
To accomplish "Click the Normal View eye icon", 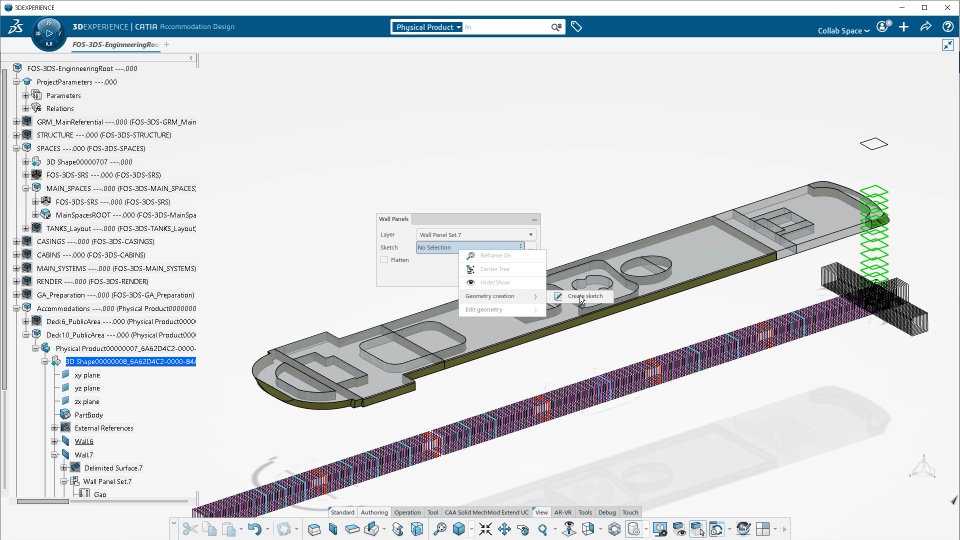I will tap(569, 529).
